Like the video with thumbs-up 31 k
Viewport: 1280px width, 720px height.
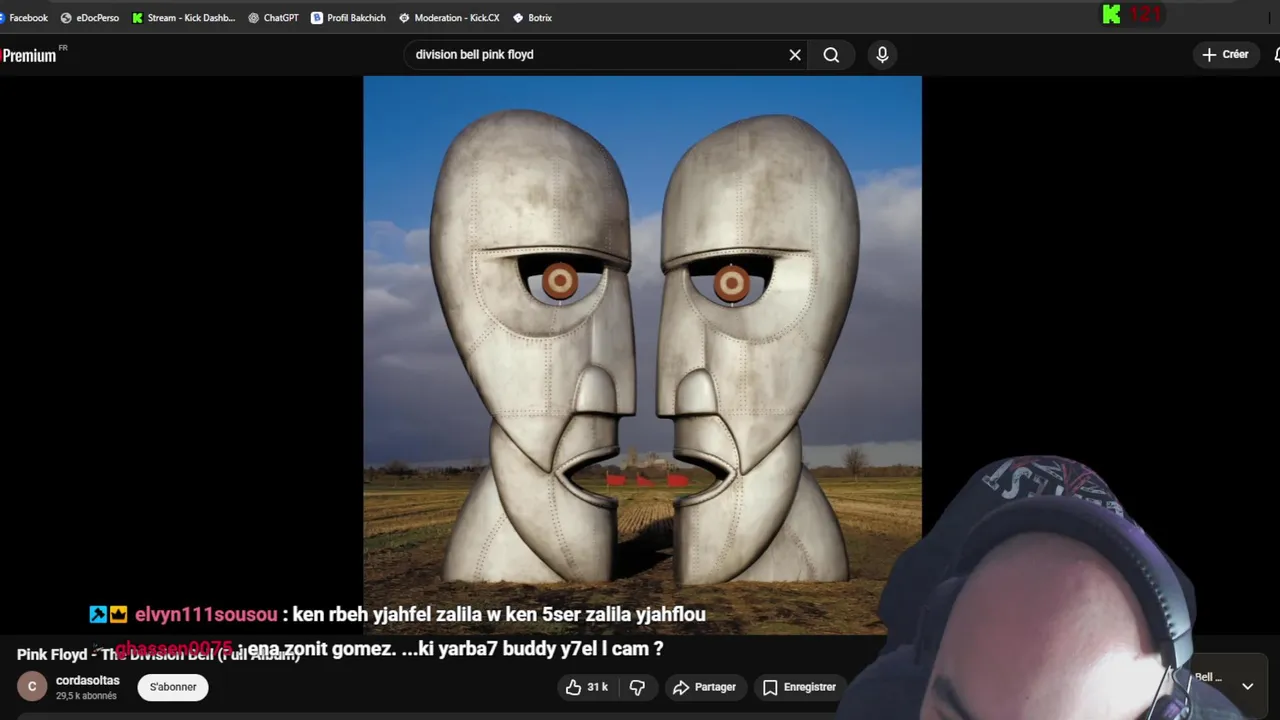587,687
